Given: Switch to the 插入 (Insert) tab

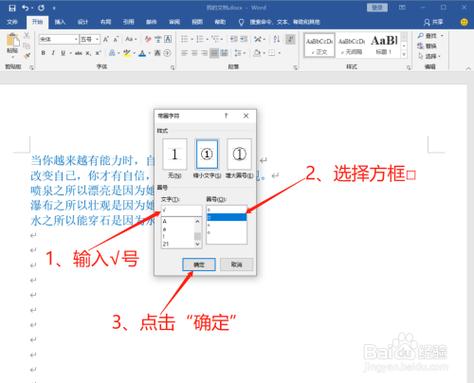Looking at the screenshot, I should click(60, 22).
